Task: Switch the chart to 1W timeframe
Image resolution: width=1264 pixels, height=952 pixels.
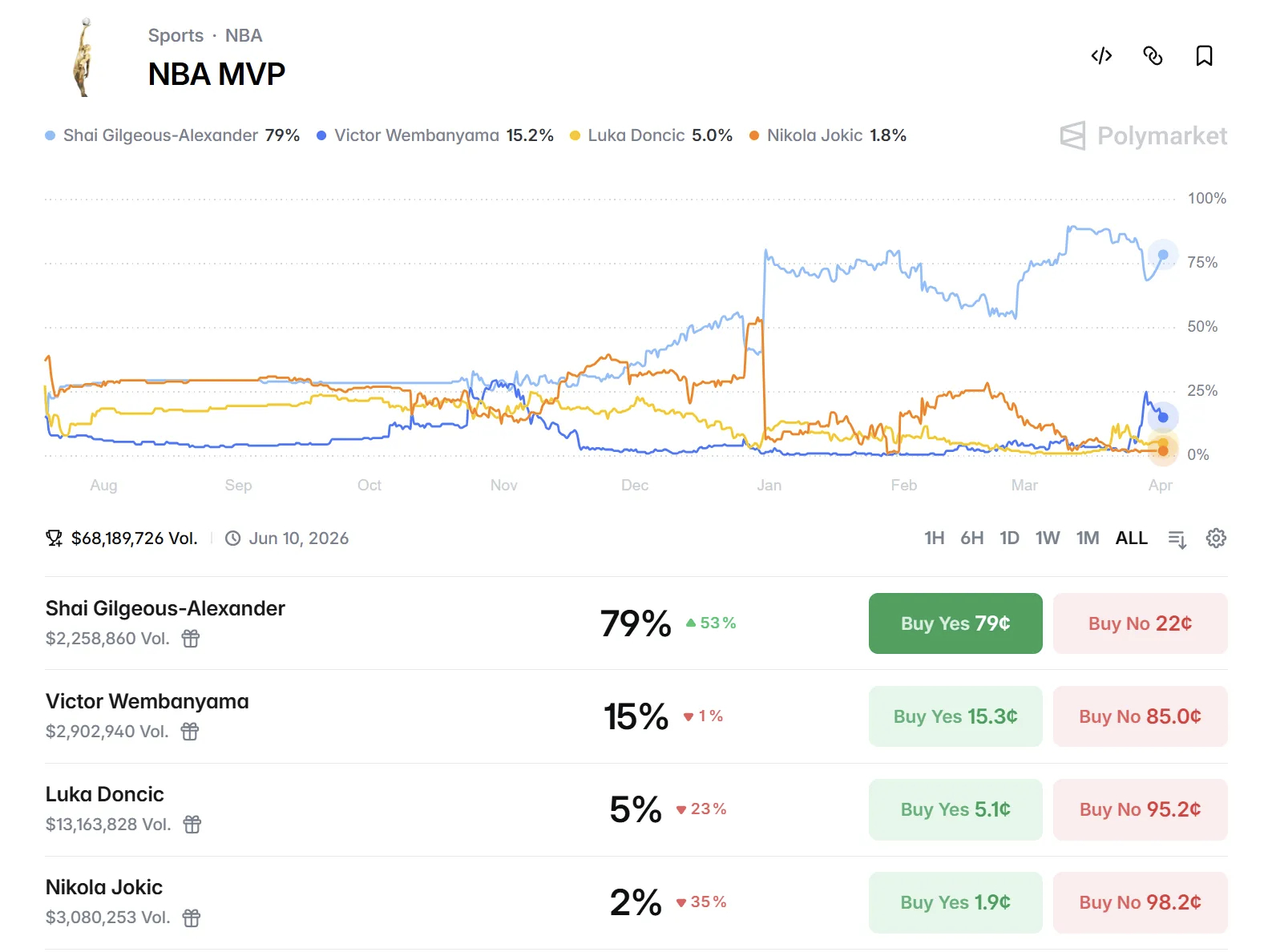Action: click(x=1047, y=538)
